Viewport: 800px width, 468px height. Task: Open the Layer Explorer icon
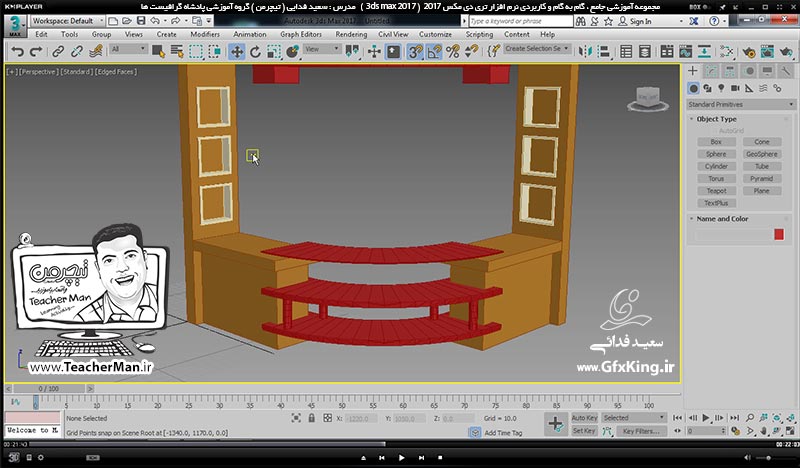point(644,52)
